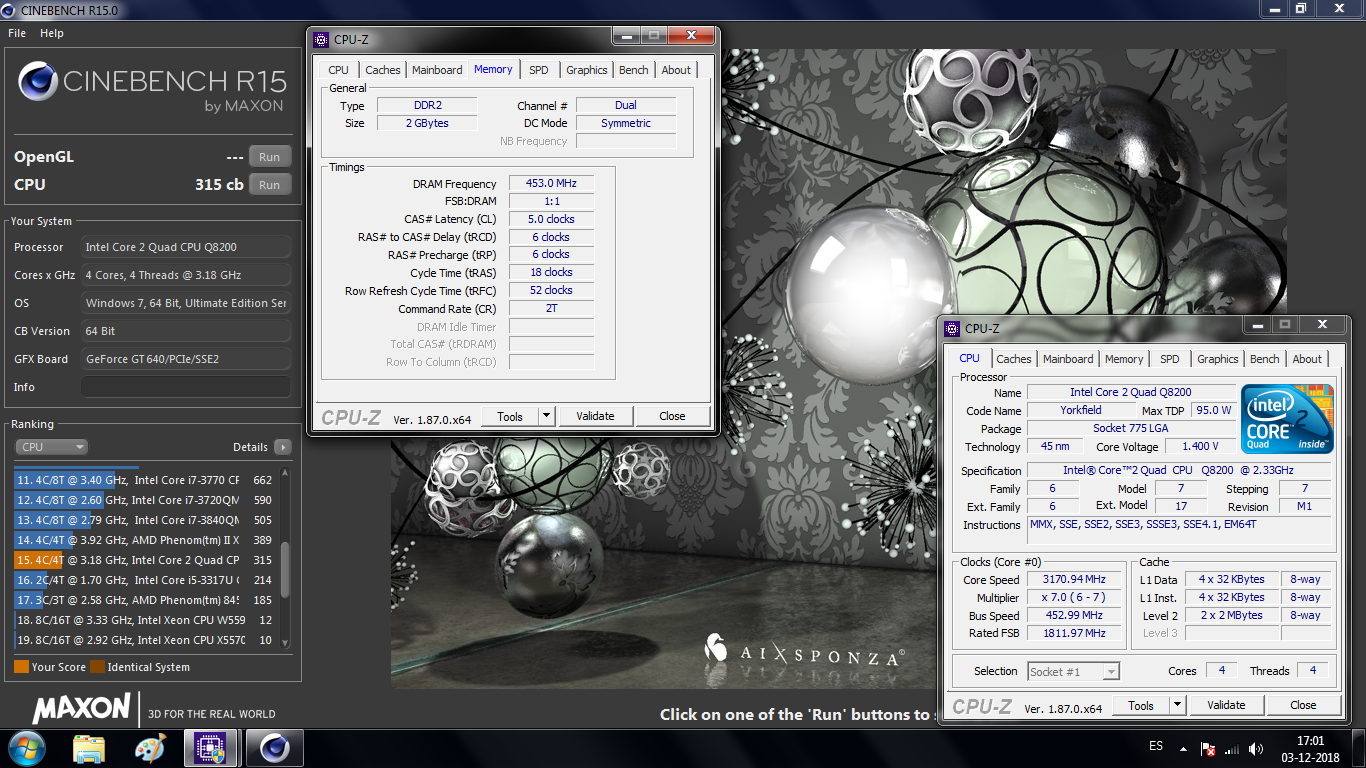Select highlighted ranking row Core 2 Quad 315

tap(144, 560)
